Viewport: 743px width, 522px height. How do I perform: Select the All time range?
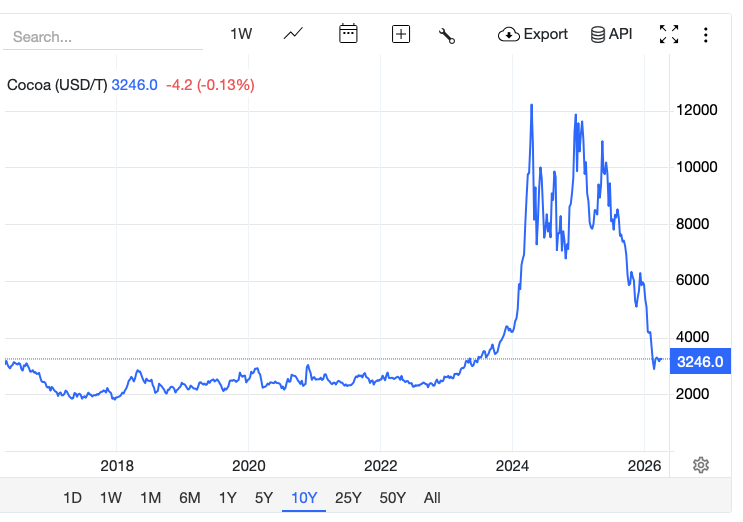(x=432, y=498)
